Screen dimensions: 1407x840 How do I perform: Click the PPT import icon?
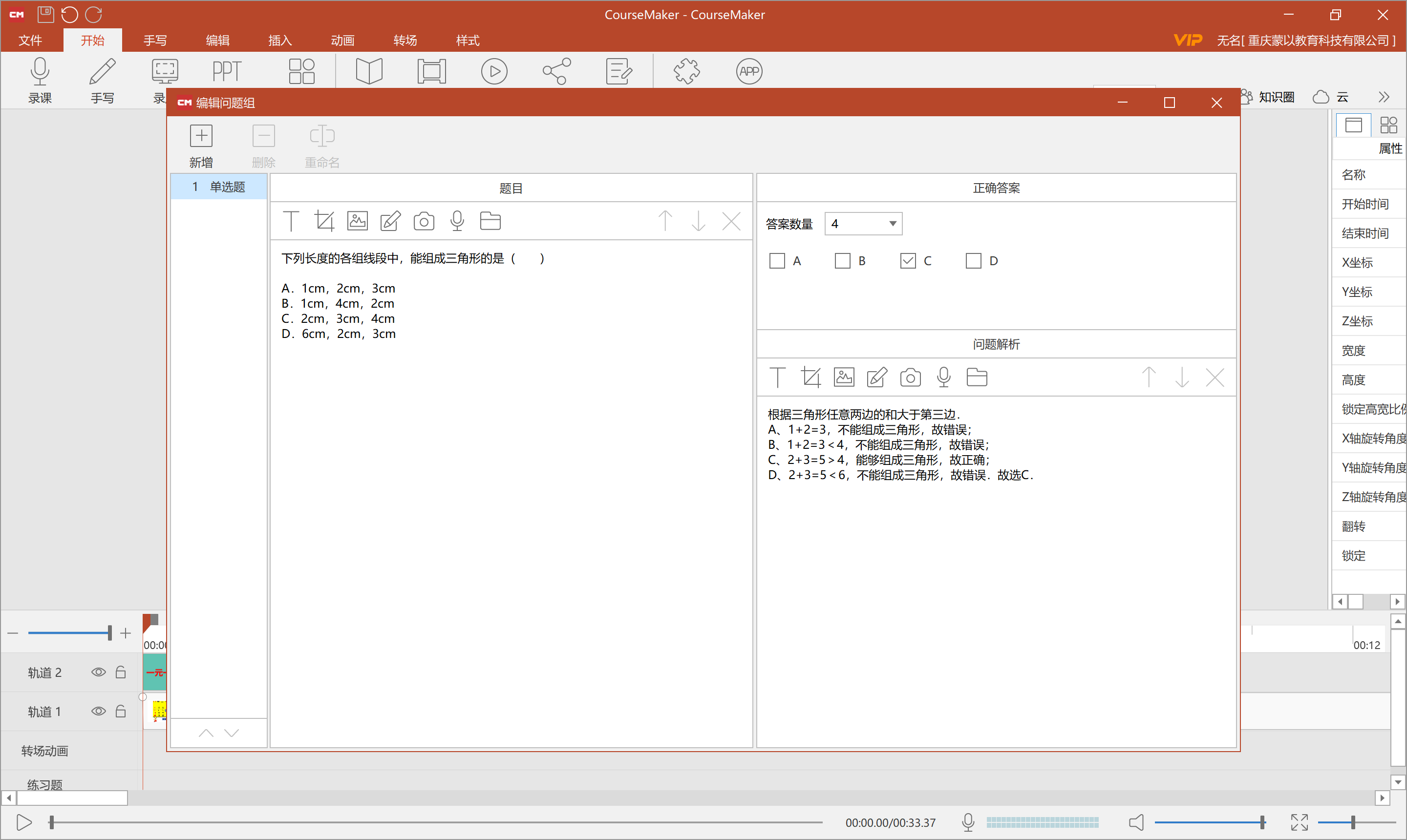[227, 72]
